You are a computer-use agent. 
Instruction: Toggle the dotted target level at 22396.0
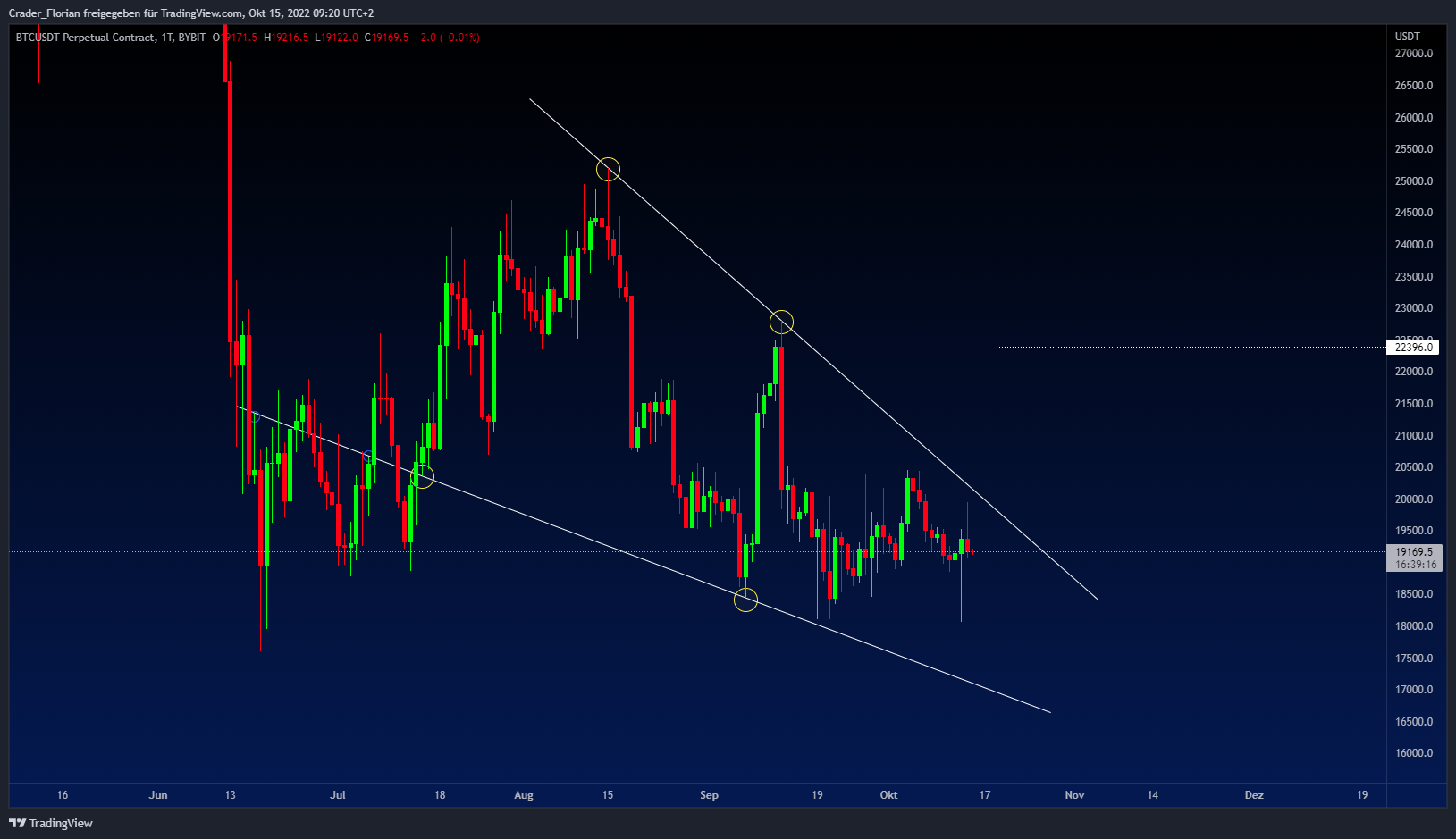click(1162, 348)
